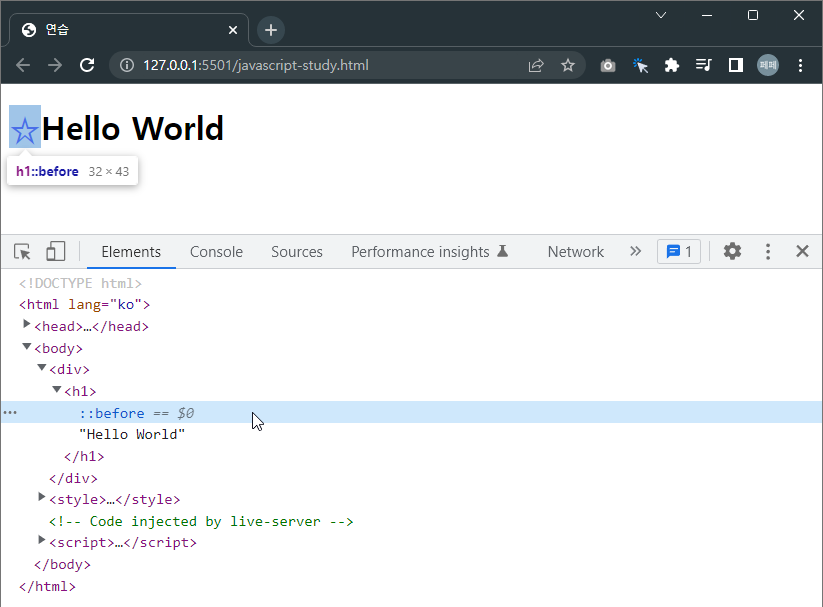Select the DOCTYPE html line
The height and width of the screenshot is (607, 823).
point(80,284)
